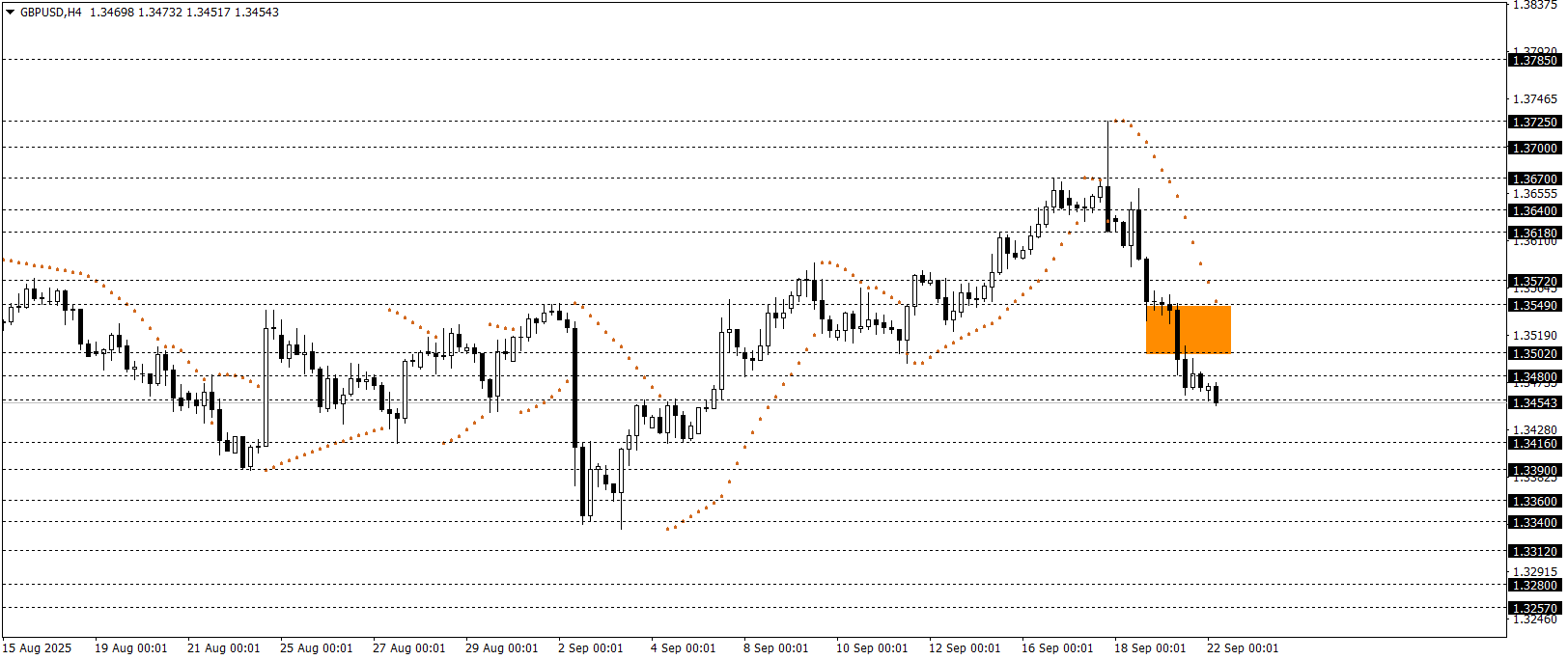The height and width of the screenshot is (660, 1568).
Task: Click the 25 Aug 00:01 time label
Action: click(x=316, y=647)
